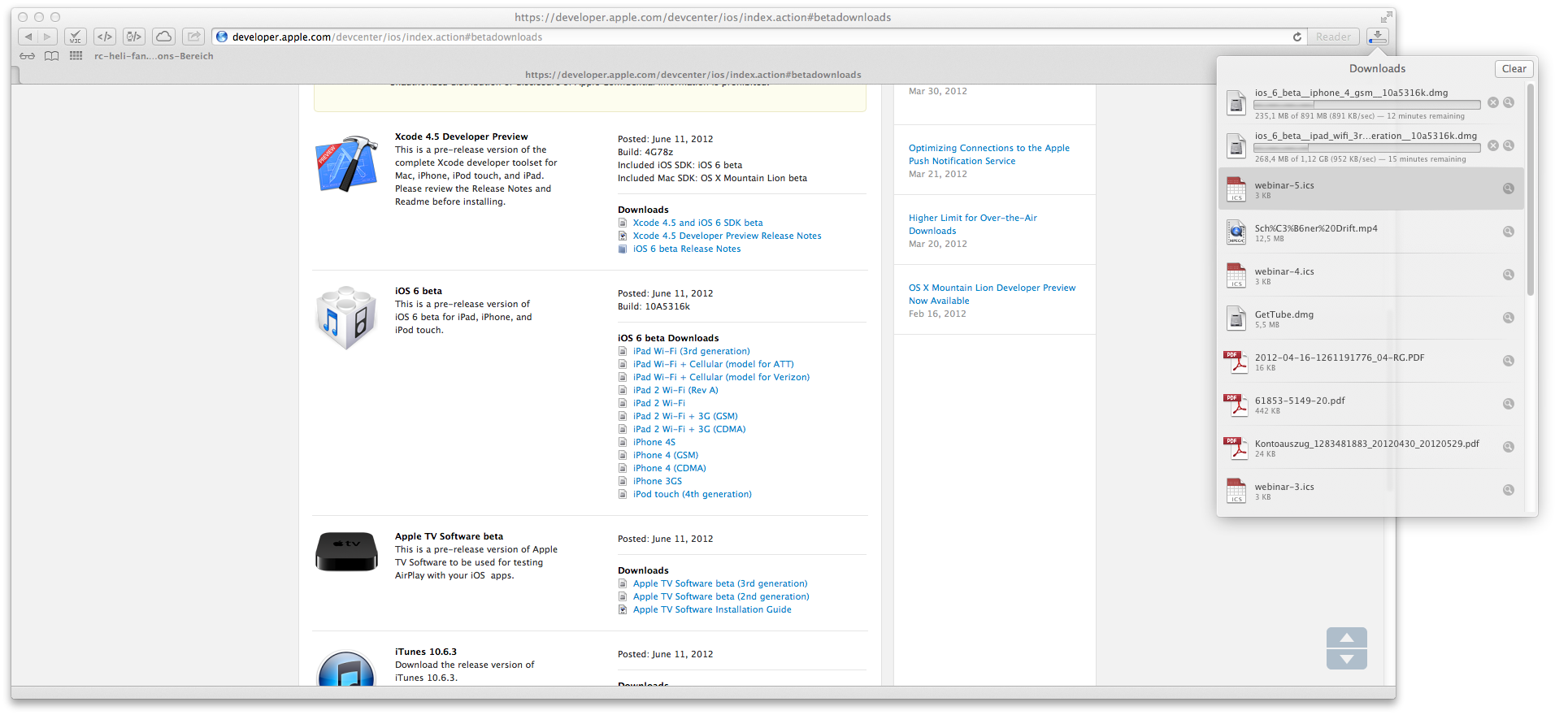This screenshot has height=715, width=1568.
Task: Reveal iphone_4_gsm dmg in Finder
Action: click(x=1509, y=102)
